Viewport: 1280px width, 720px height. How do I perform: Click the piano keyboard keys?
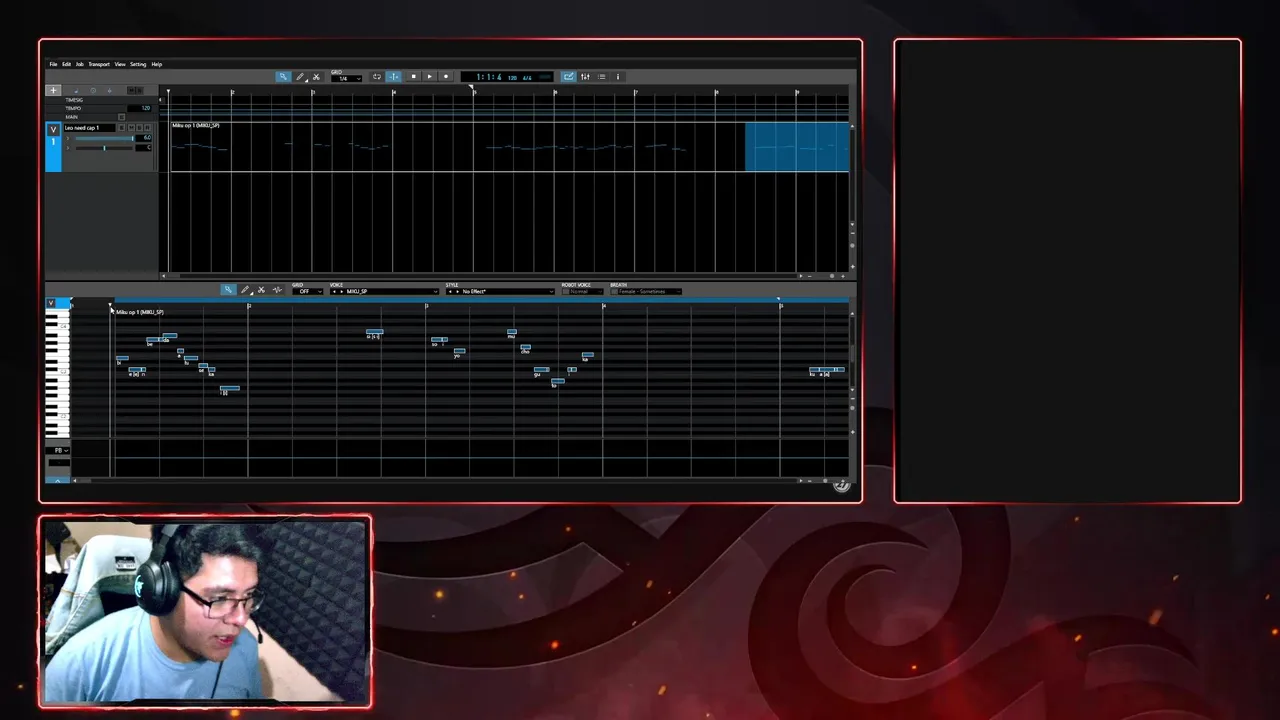57,373
